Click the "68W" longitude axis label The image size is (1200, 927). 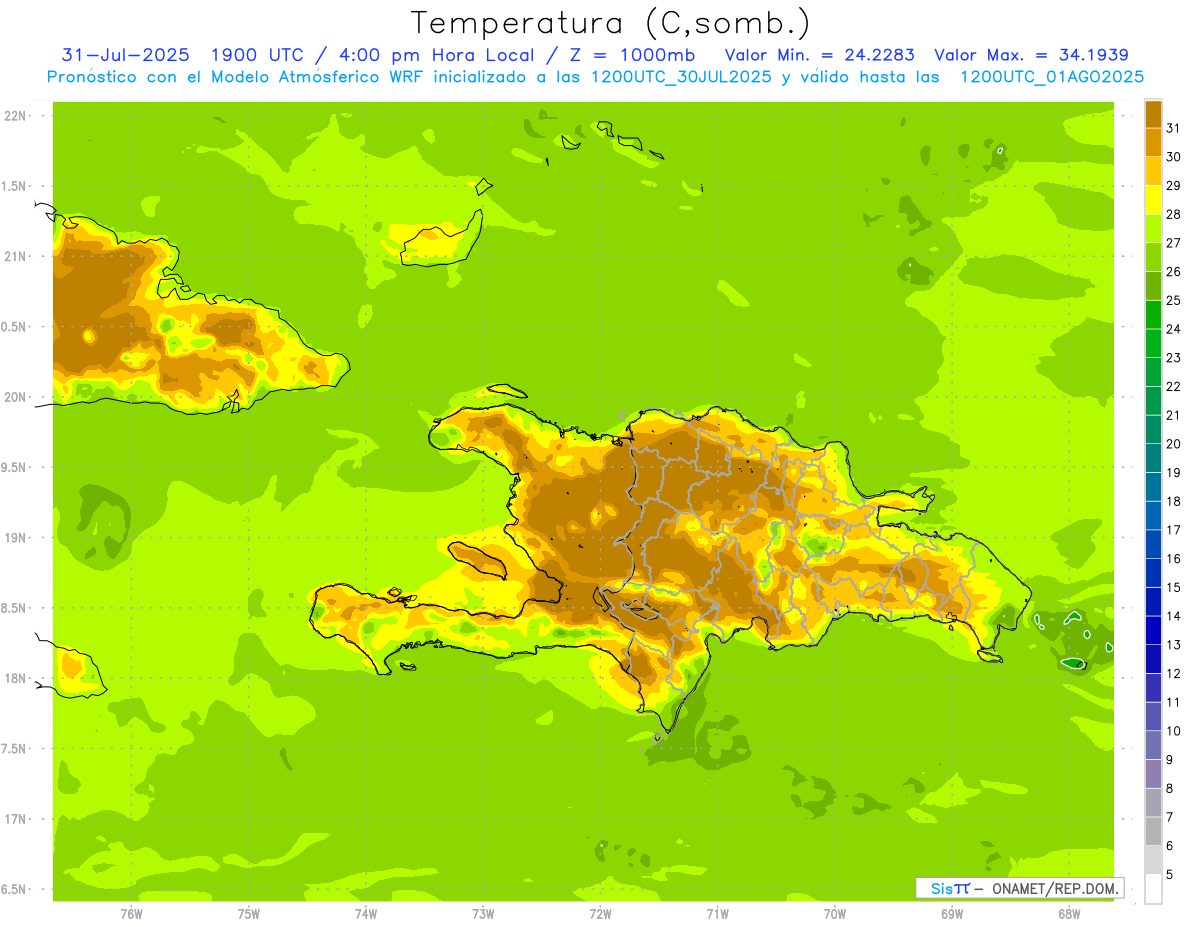[1069, 914]
